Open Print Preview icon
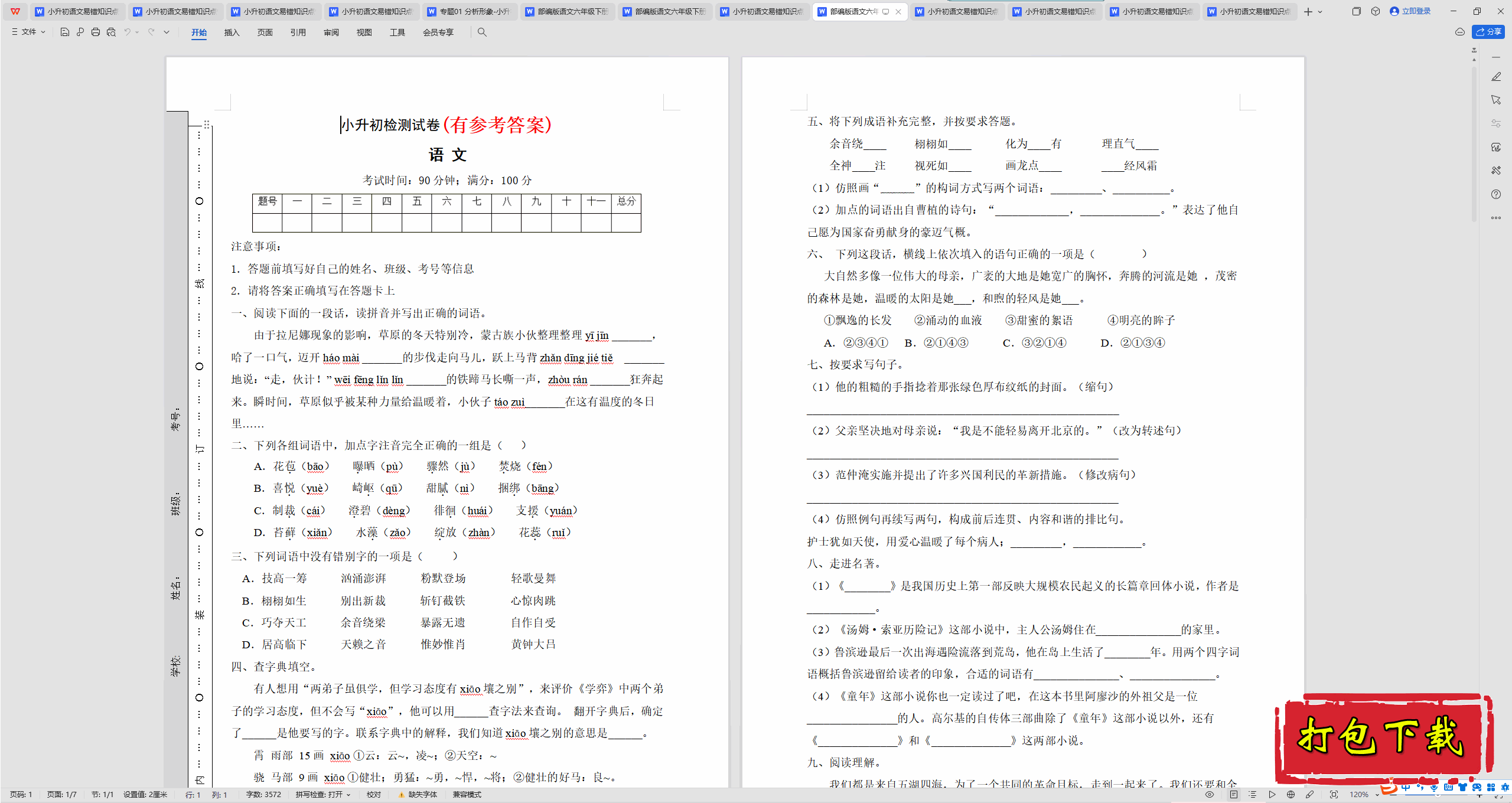 pos(111,32)
